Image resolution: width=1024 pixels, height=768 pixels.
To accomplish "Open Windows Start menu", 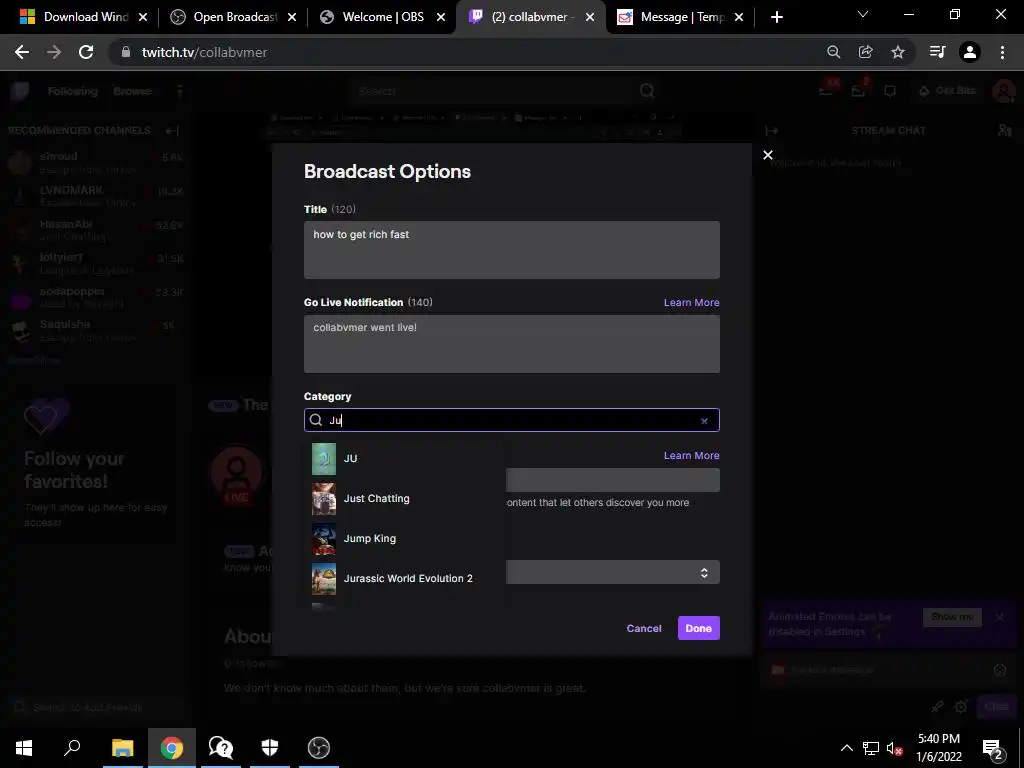I will [x=24, y=748].
